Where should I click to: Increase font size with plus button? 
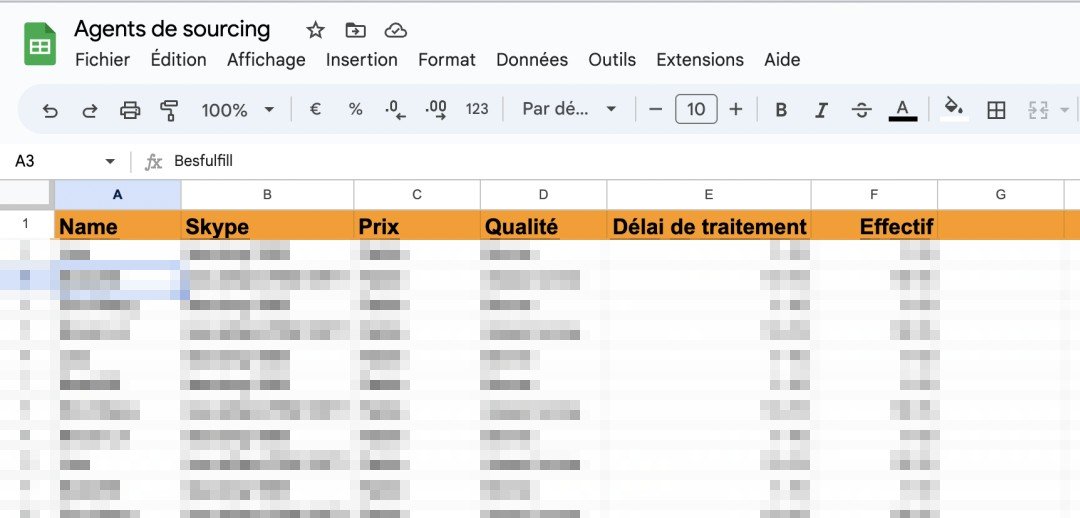pyautogui.click(x=736, y=109)
